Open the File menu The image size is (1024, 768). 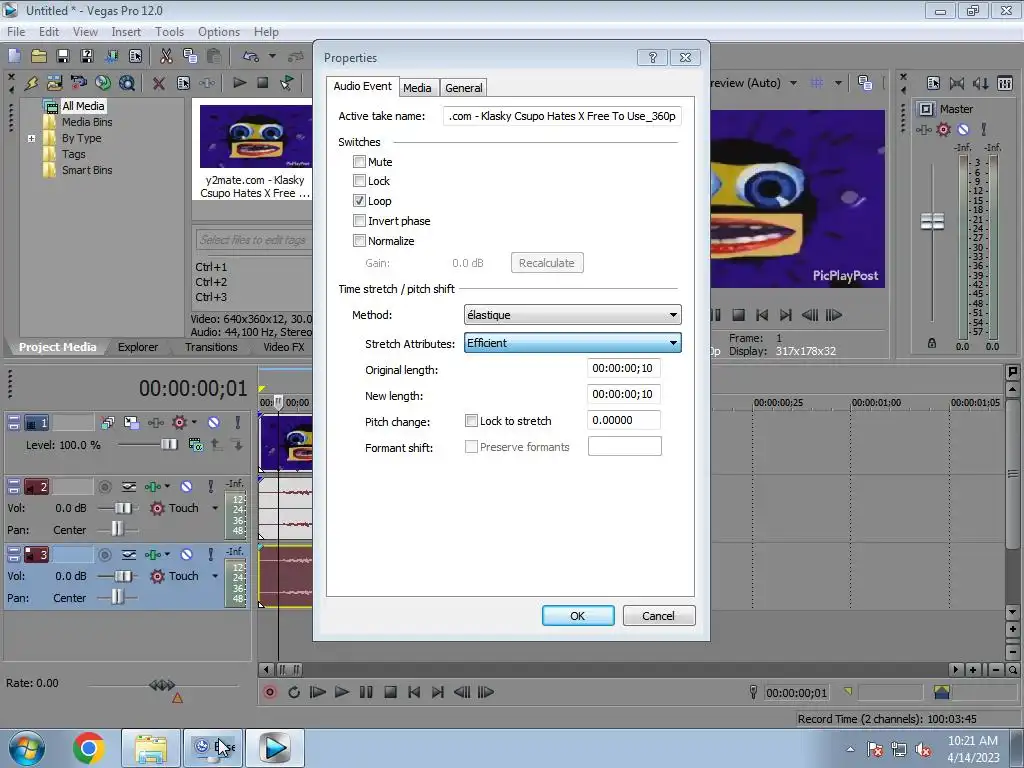pos(16,32)
